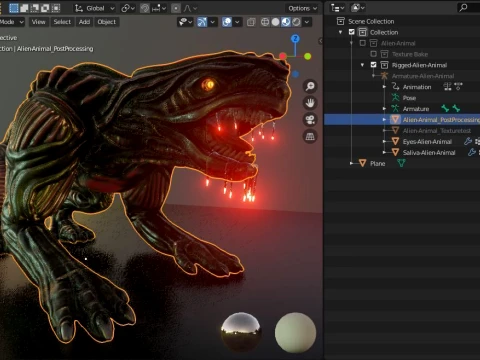
Task: Open the overlays settings dropdown arrow
Action: (237, 22)
